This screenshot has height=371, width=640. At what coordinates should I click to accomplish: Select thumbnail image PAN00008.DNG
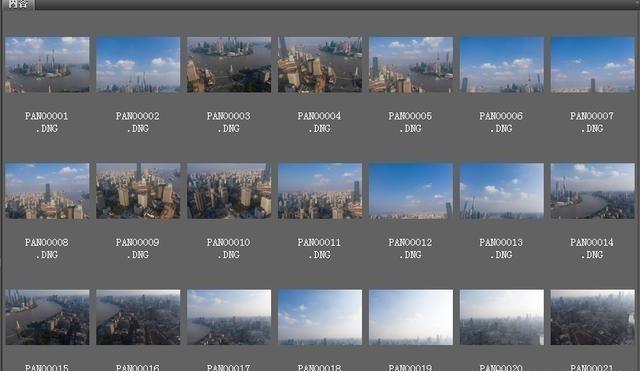click(x=47, y=191)
